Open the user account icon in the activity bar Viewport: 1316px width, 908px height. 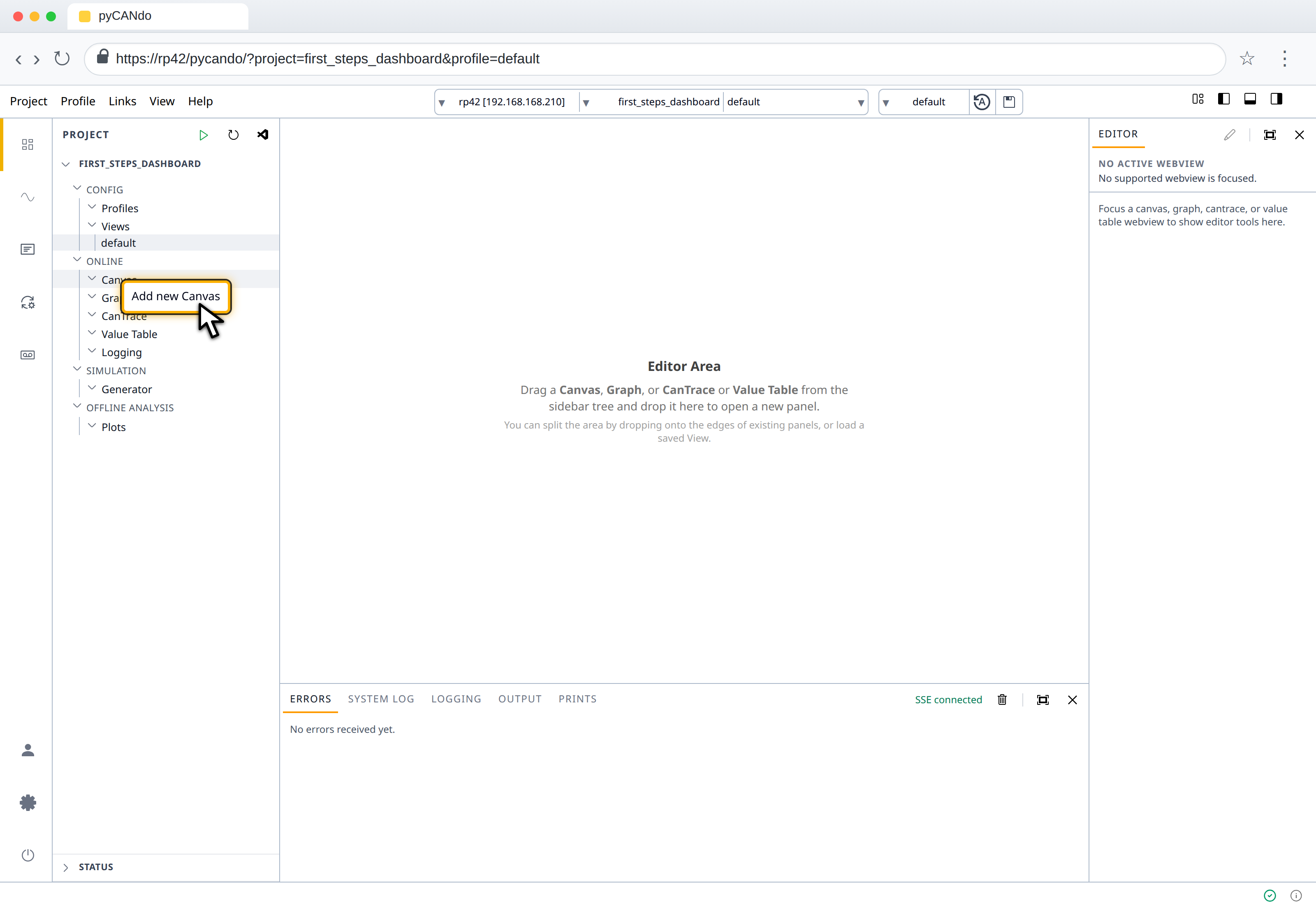click(27, 750)
